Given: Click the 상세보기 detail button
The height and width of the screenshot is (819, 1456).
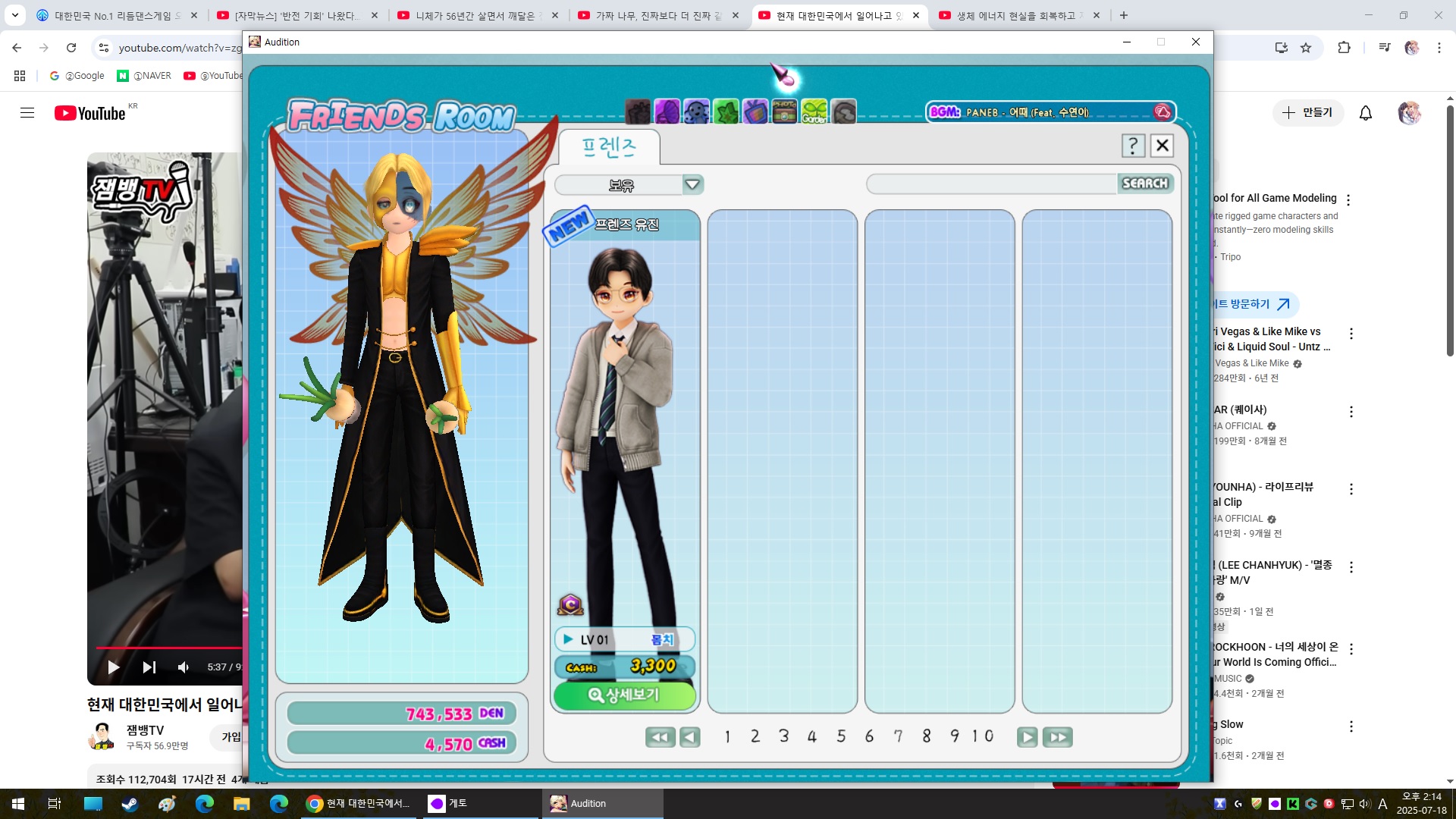Looking at the screenshot, I should pyautogui.click(x=624, y=695).
